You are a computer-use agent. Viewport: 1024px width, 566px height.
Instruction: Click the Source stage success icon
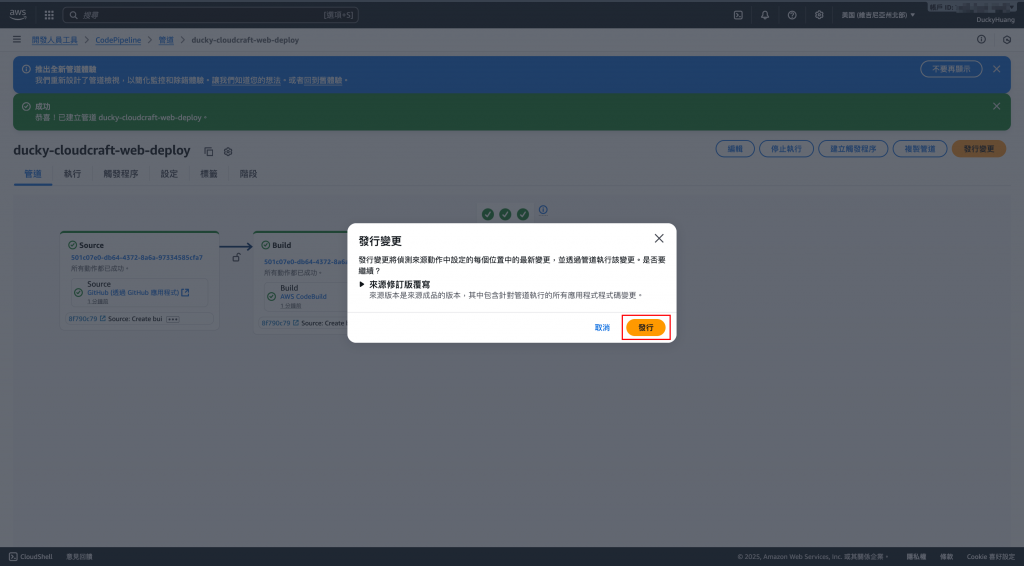[x=72, y=245]
